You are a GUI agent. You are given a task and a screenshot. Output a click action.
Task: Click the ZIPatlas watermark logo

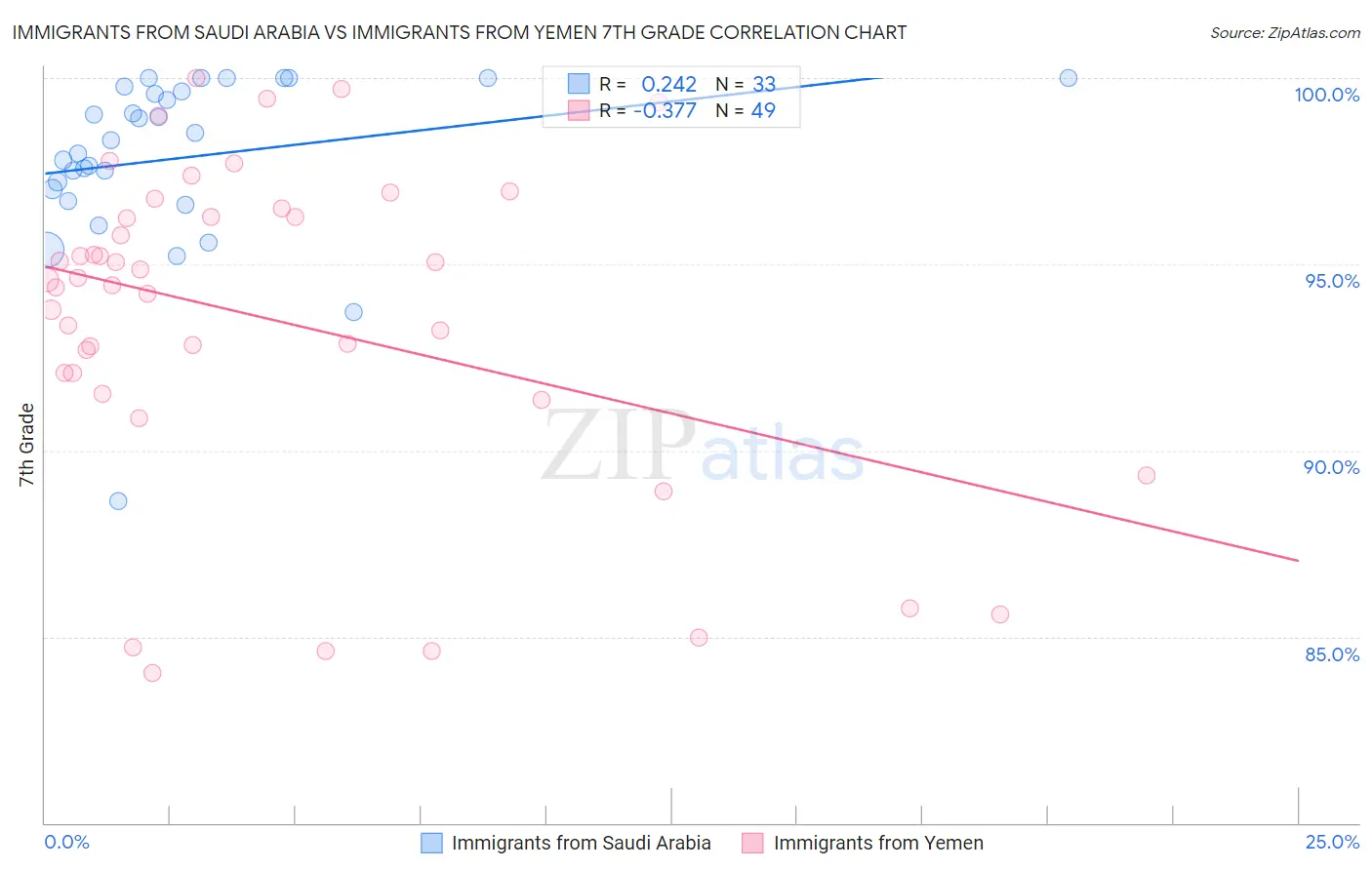click(703, 448)
